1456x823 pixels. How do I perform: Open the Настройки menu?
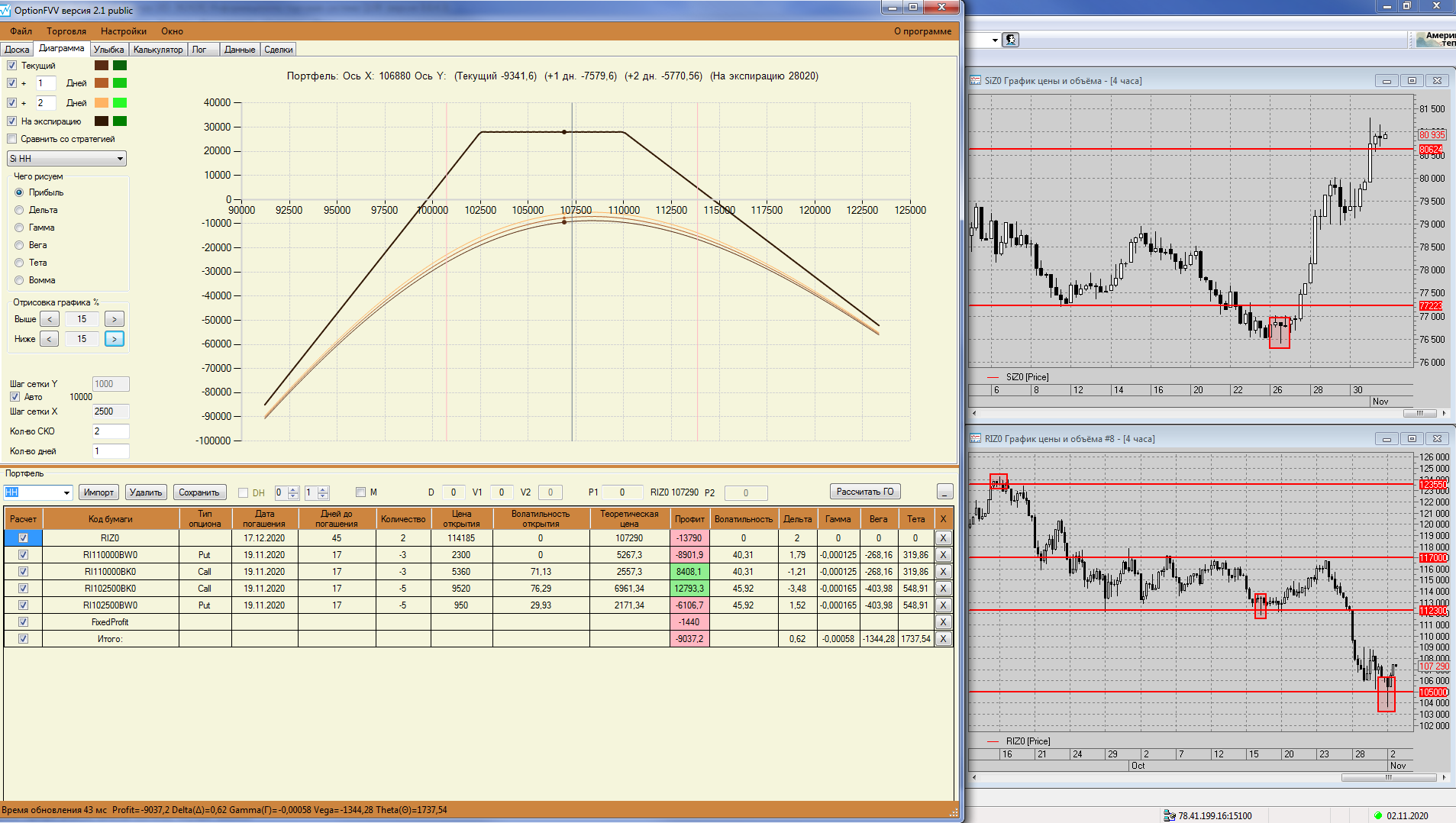coord(124,31)
